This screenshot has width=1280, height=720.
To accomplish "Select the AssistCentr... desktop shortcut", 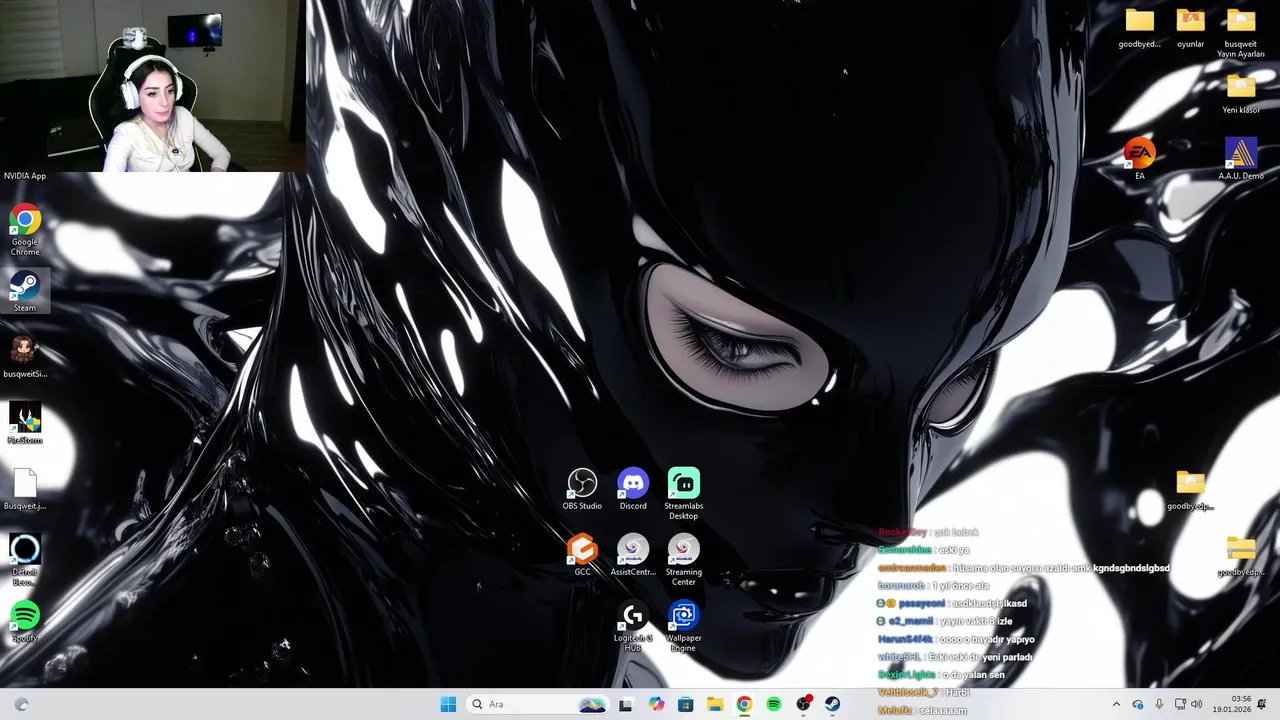I will [x=633, y=555].
